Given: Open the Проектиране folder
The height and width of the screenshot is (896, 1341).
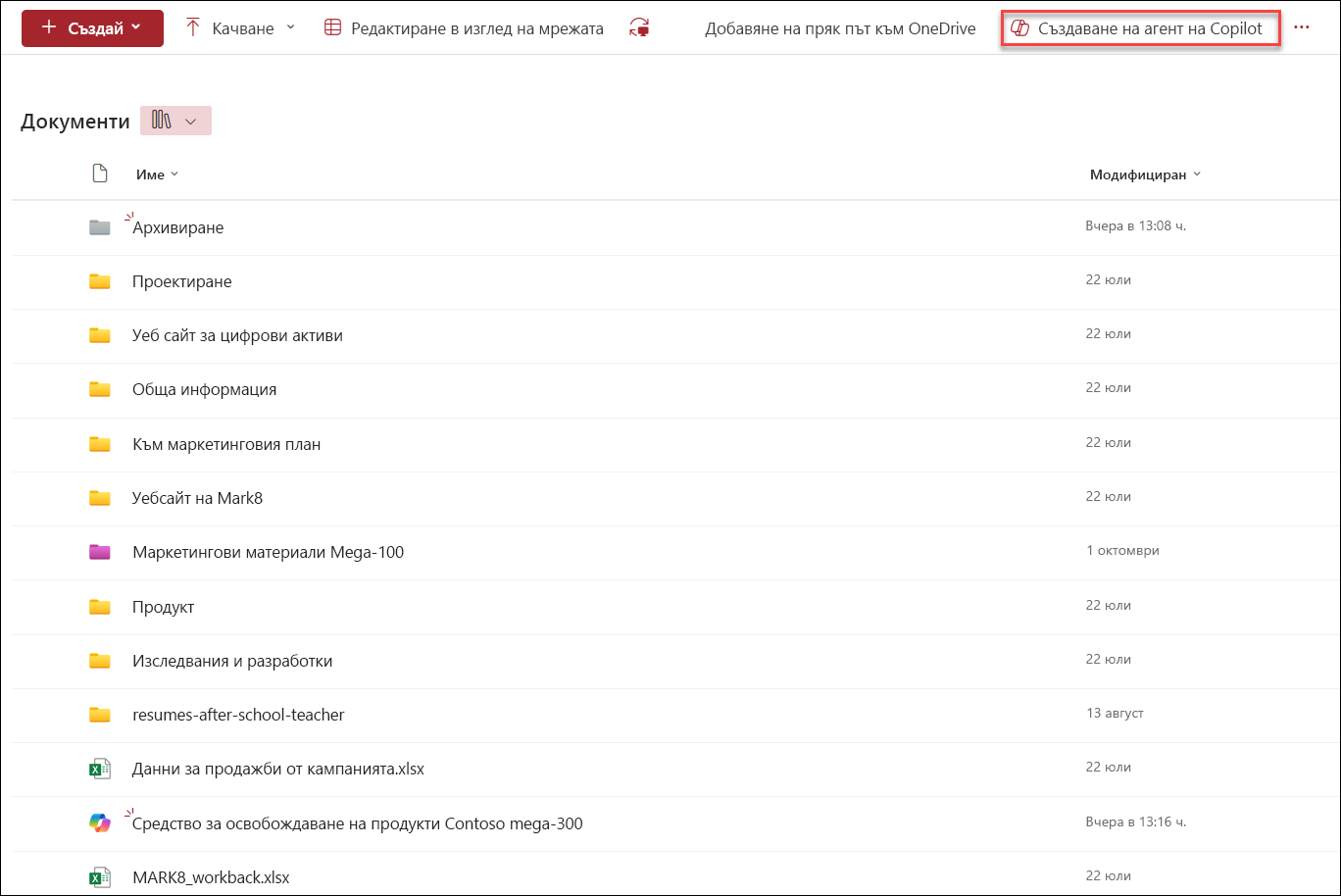Looking at the screenshot, I should coord(182,281).
